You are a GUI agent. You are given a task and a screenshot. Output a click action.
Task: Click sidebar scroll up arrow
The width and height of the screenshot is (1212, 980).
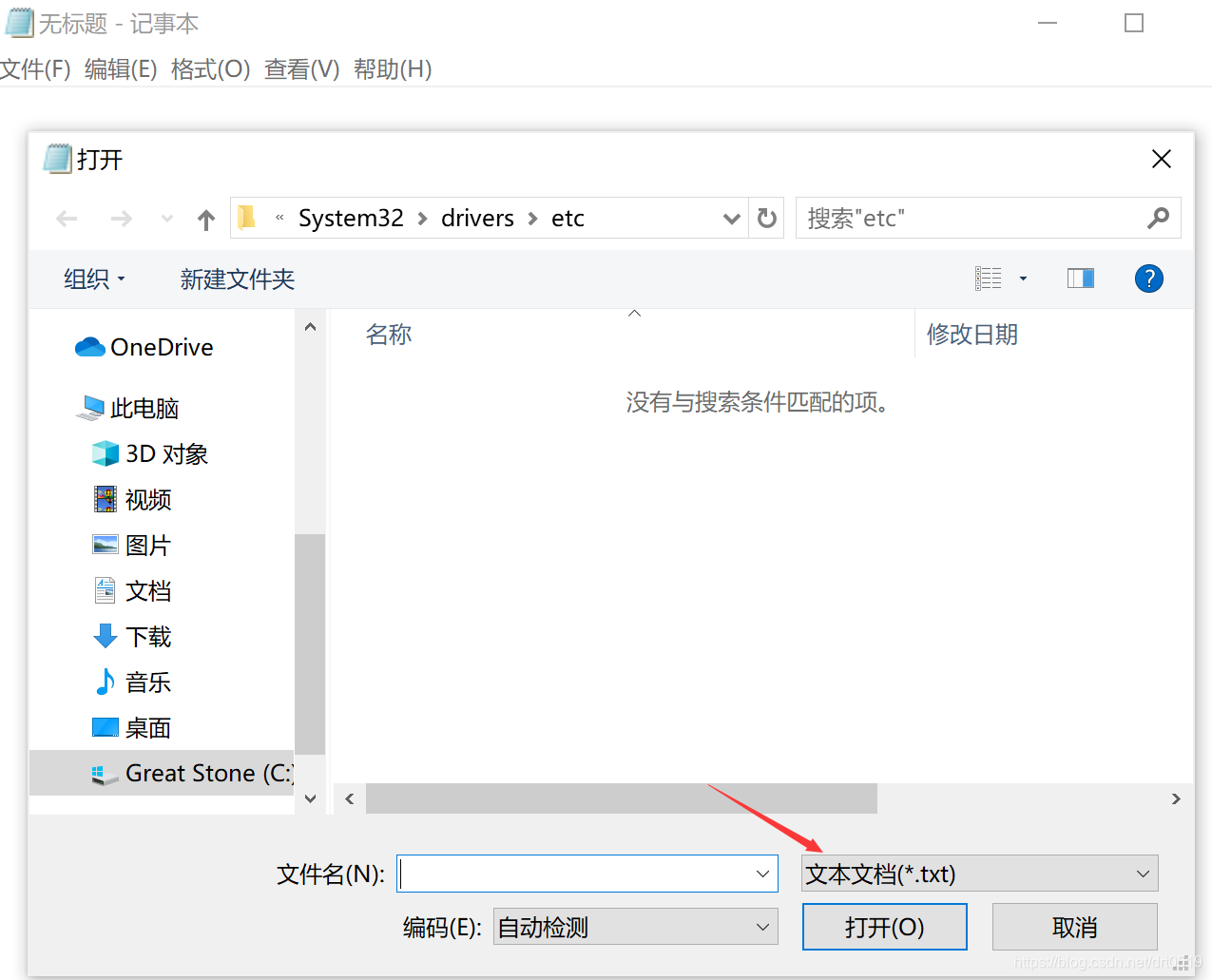pos(310,327)
